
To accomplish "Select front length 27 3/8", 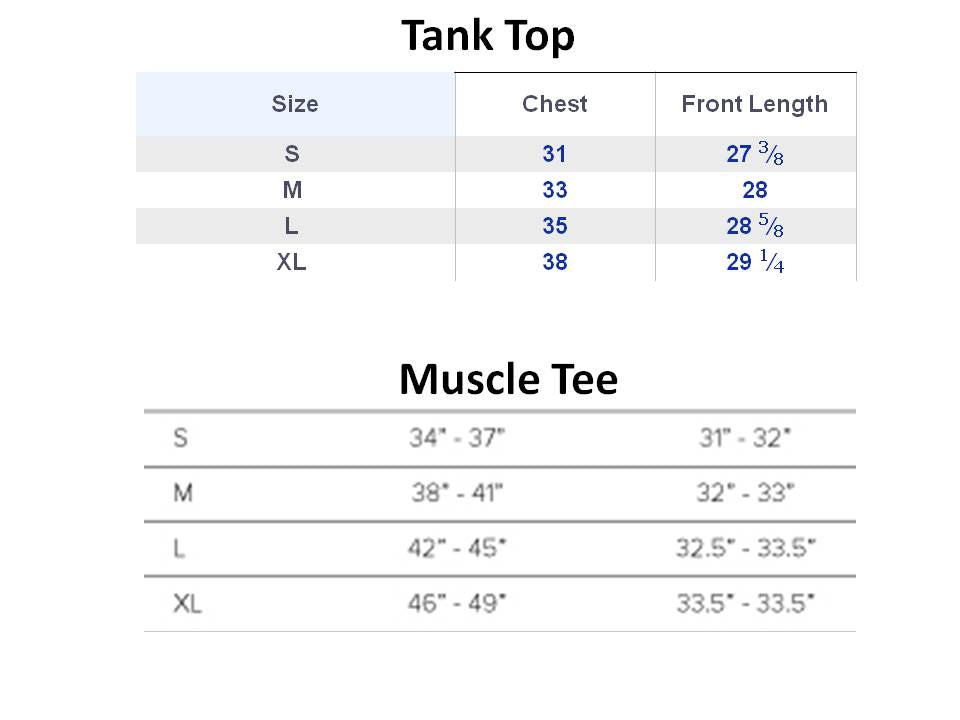I will (x=755, y=153).
